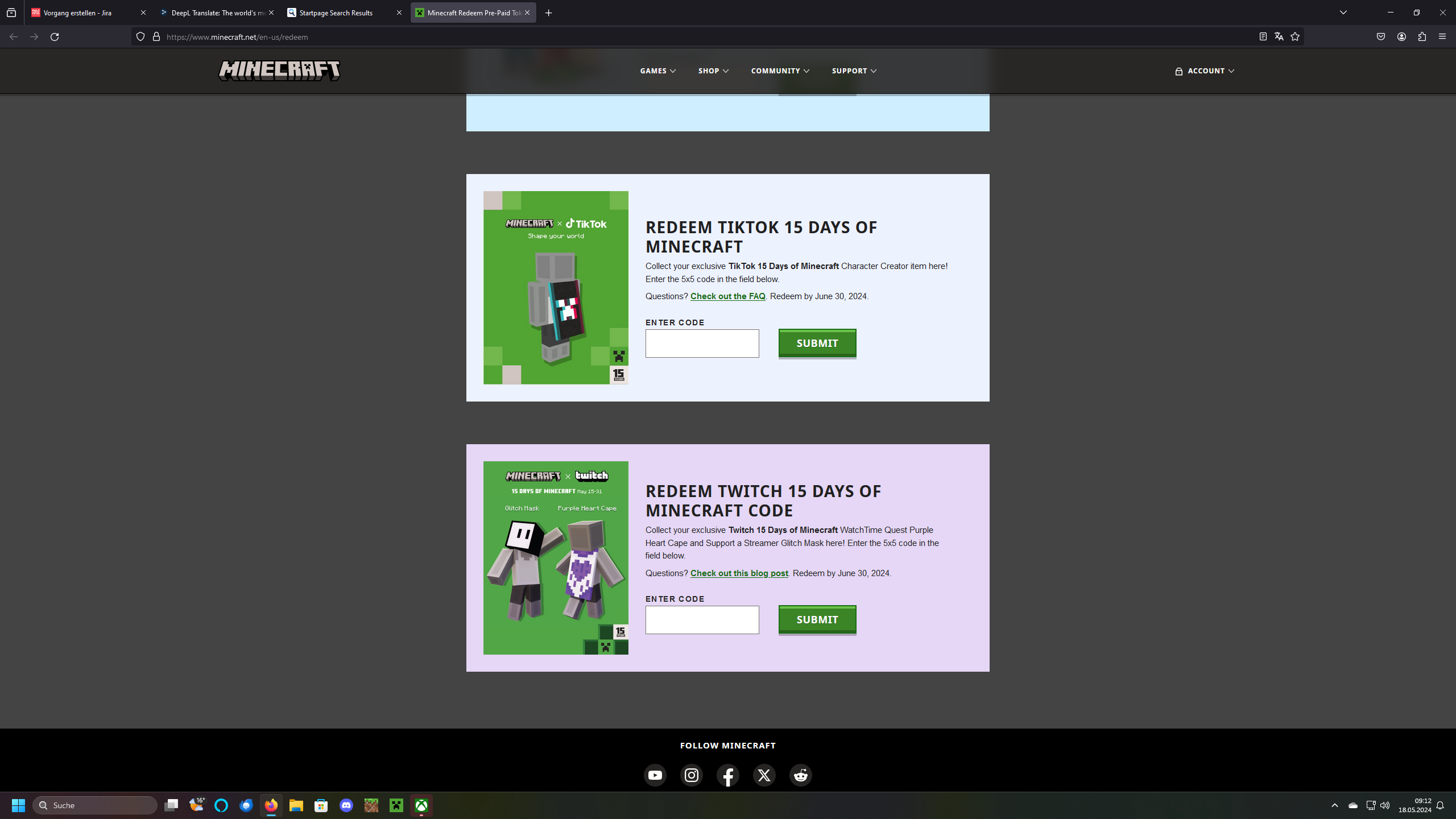Open Minecraft's Instagram icon in footer
The height and width of the screenshot is (819, 1456).
(x=691, y=775)
